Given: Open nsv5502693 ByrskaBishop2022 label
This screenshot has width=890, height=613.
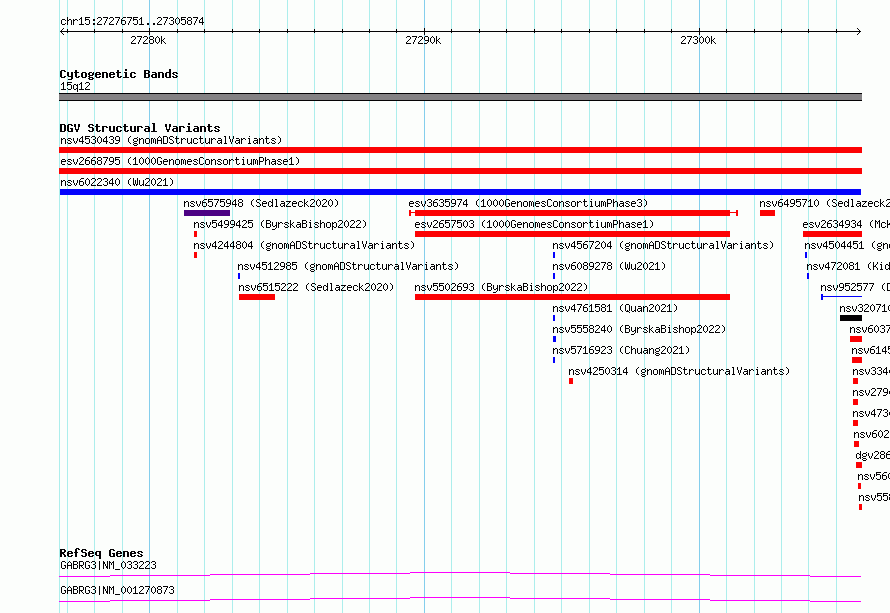Looking at the screenshot, I should coord(501,287).
